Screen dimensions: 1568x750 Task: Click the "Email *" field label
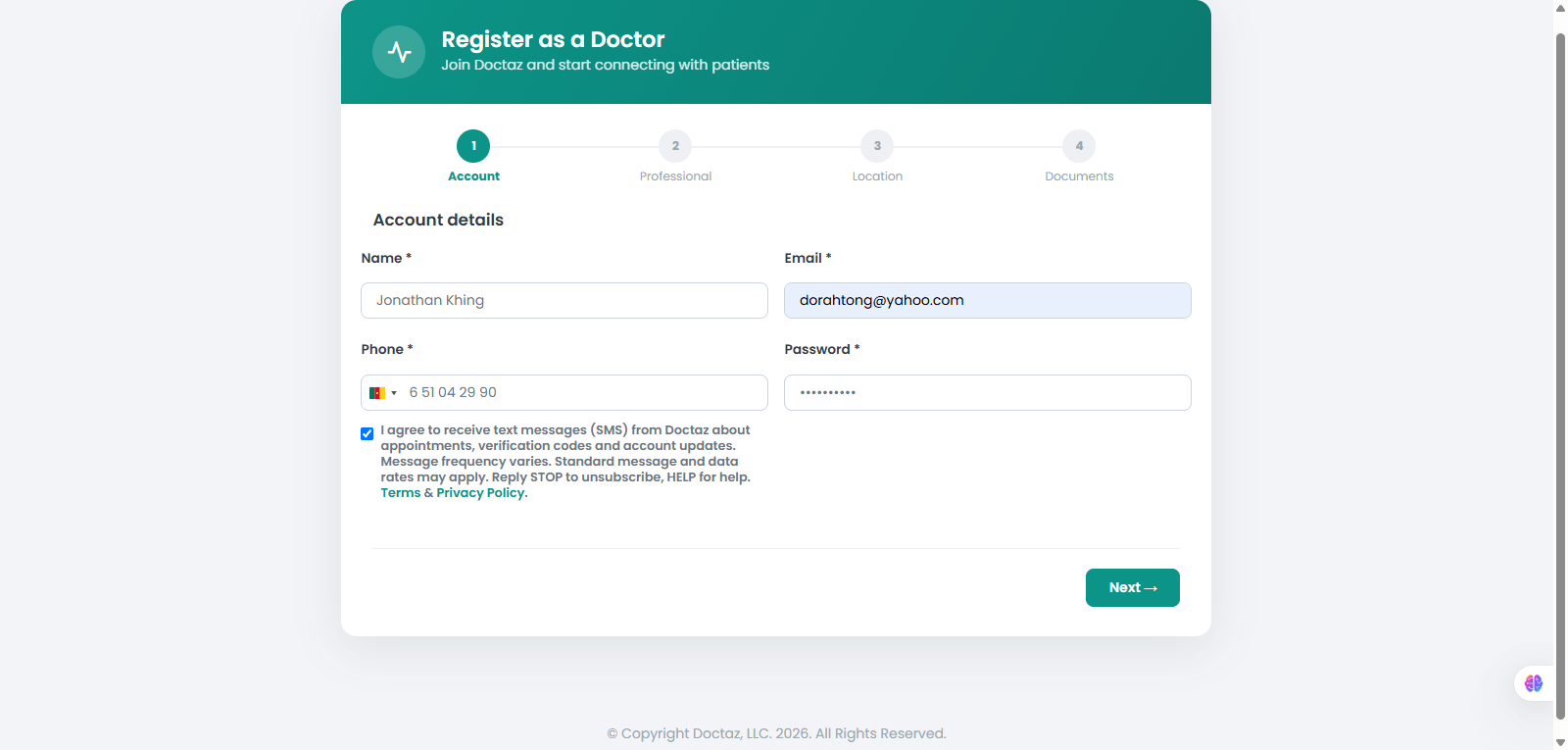tap(808, 258)
